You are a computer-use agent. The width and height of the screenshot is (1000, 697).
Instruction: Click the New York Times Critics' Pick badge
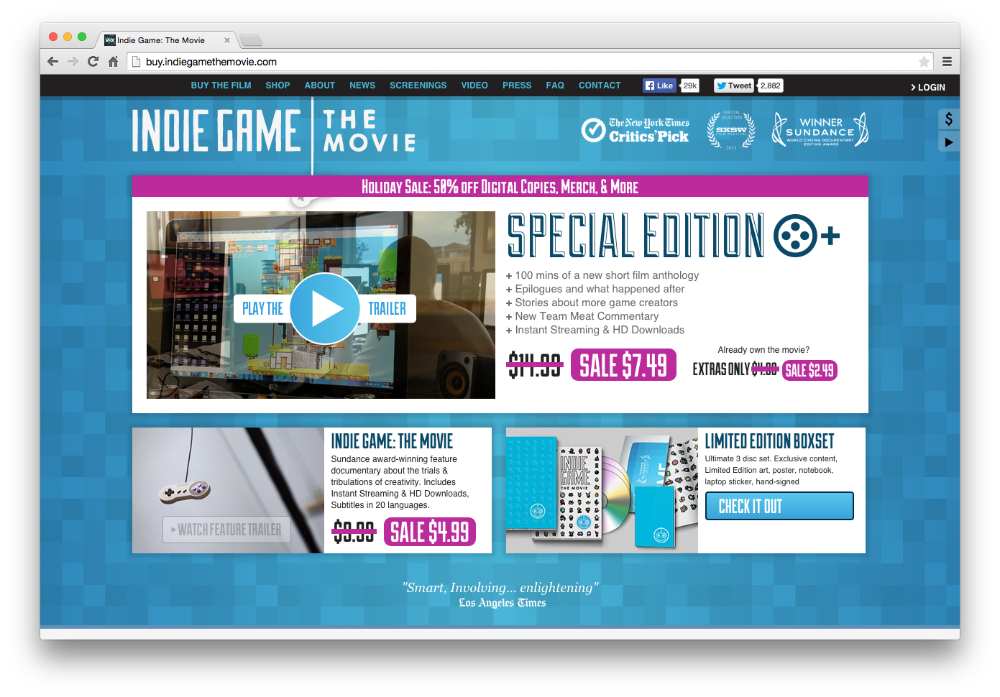635,130
